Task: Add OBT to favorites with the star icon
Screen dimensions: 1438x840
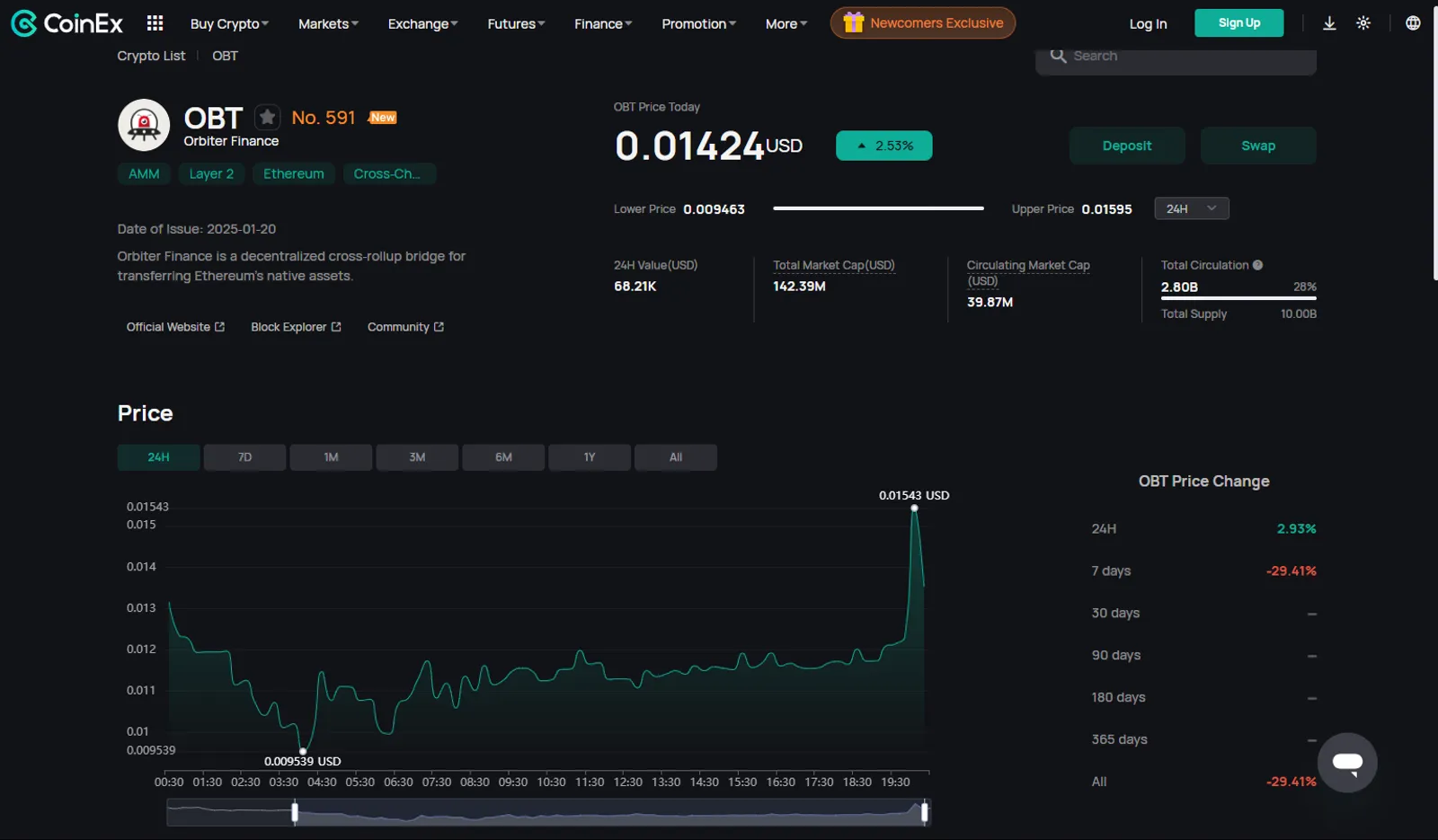Action: pos(267,117)
